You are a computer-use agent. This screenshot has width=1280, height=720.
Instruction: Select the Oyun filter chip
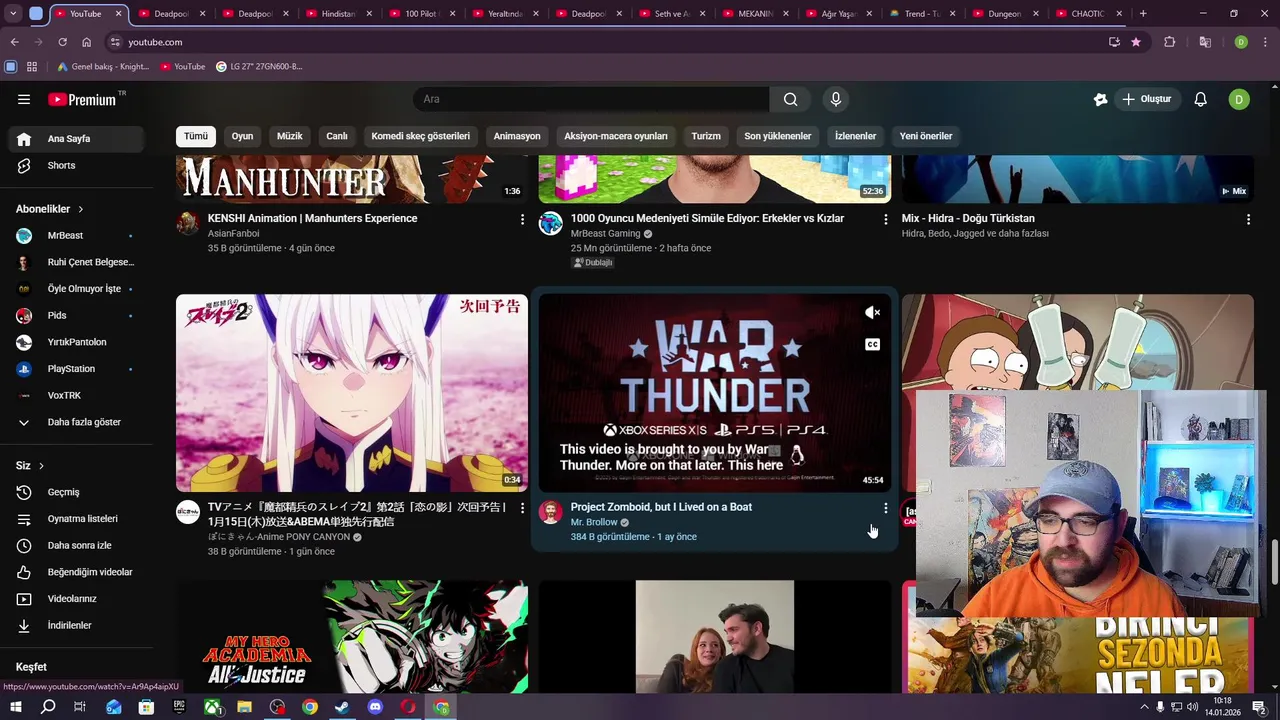pos(243,136)
